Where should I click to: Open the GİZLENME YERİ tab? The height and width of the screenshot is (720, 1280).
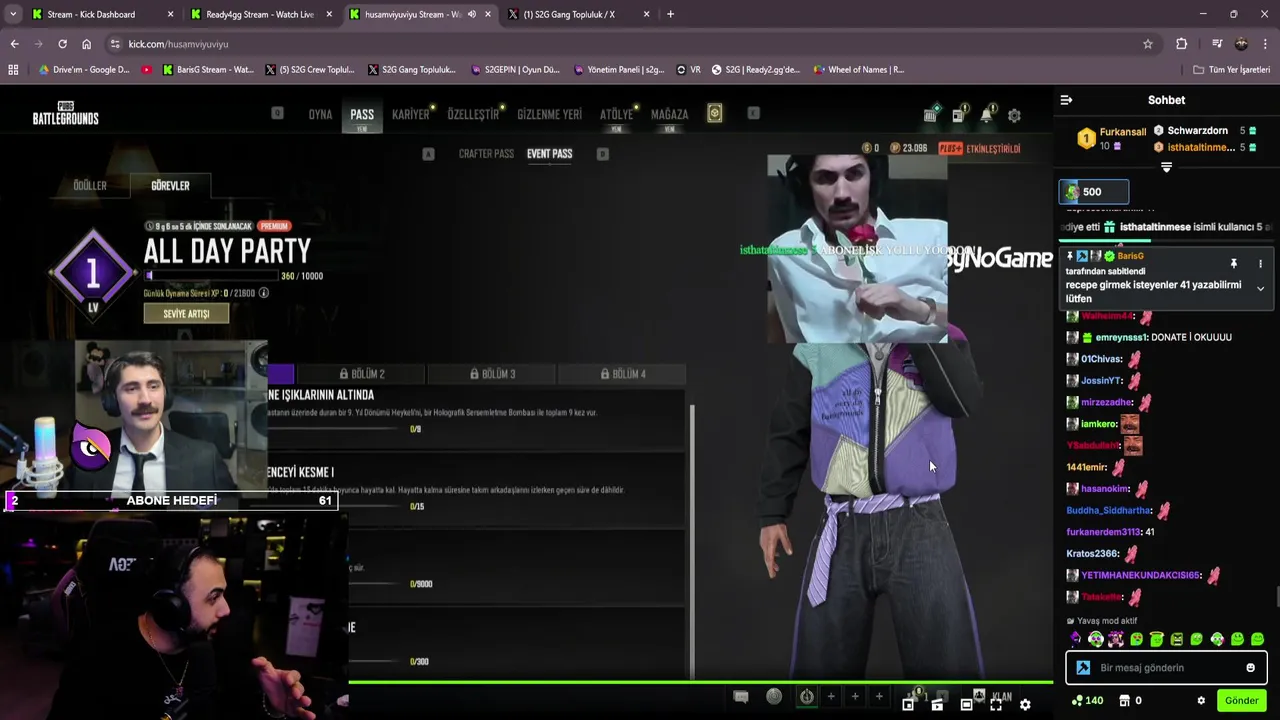point(549,114)
